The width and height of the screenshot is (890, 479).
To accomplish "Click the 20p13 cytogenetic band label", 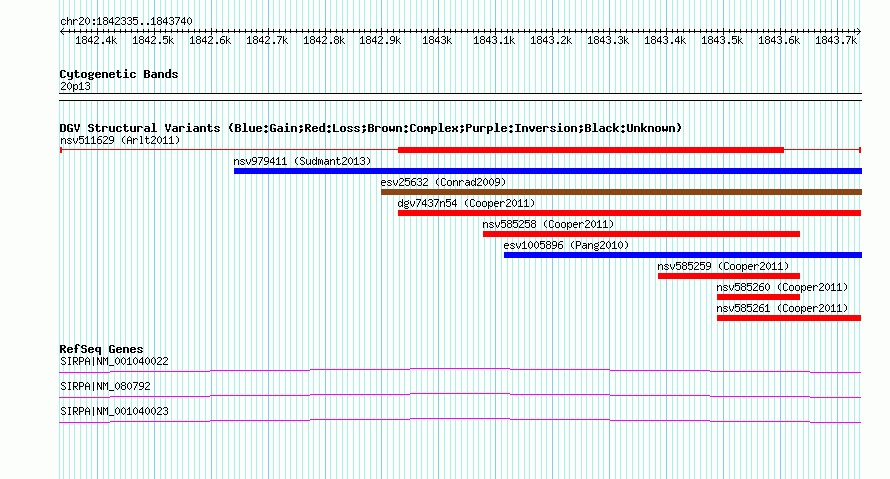I will [75, 86].
